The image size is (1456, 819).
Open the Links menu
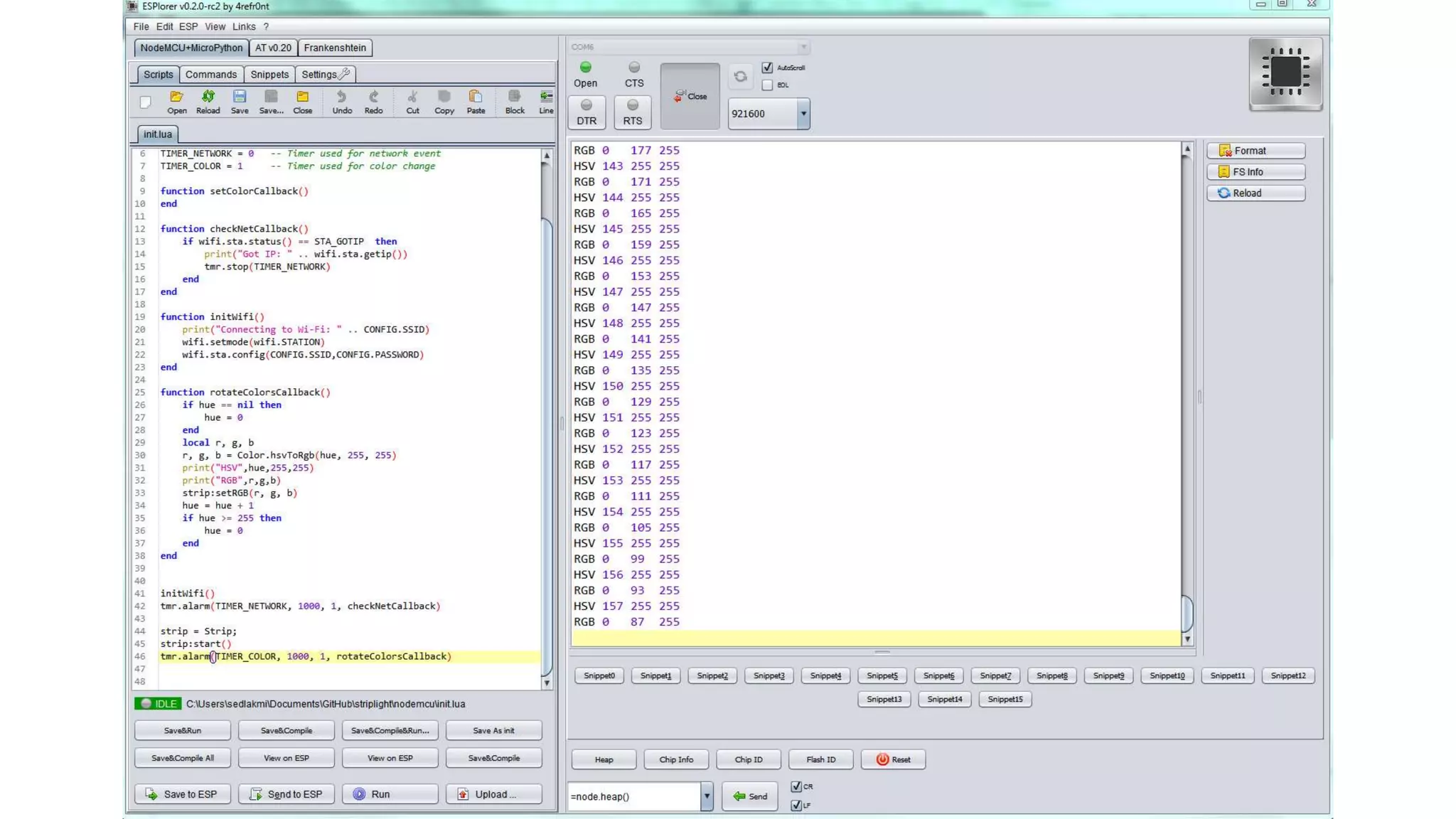(244, 26)
